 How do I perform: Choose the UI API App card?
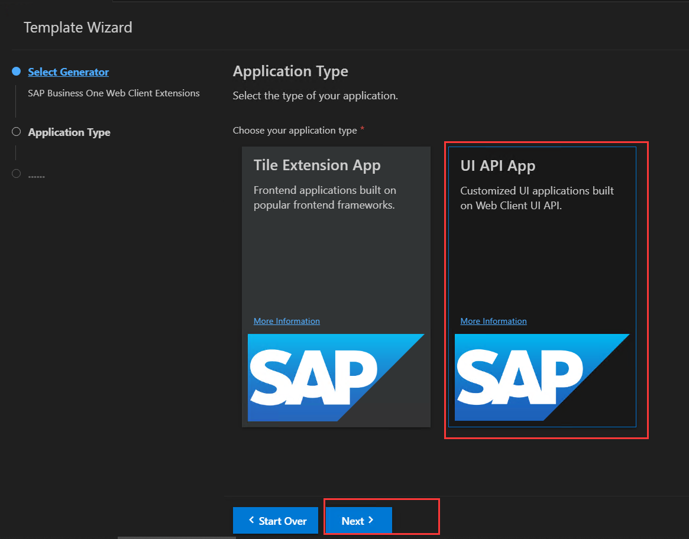542,287
